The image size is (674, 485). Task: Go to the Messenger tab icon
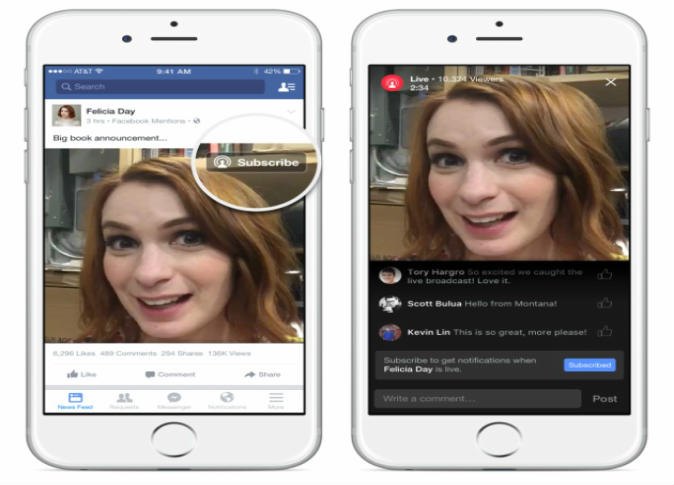coord(175,400)
